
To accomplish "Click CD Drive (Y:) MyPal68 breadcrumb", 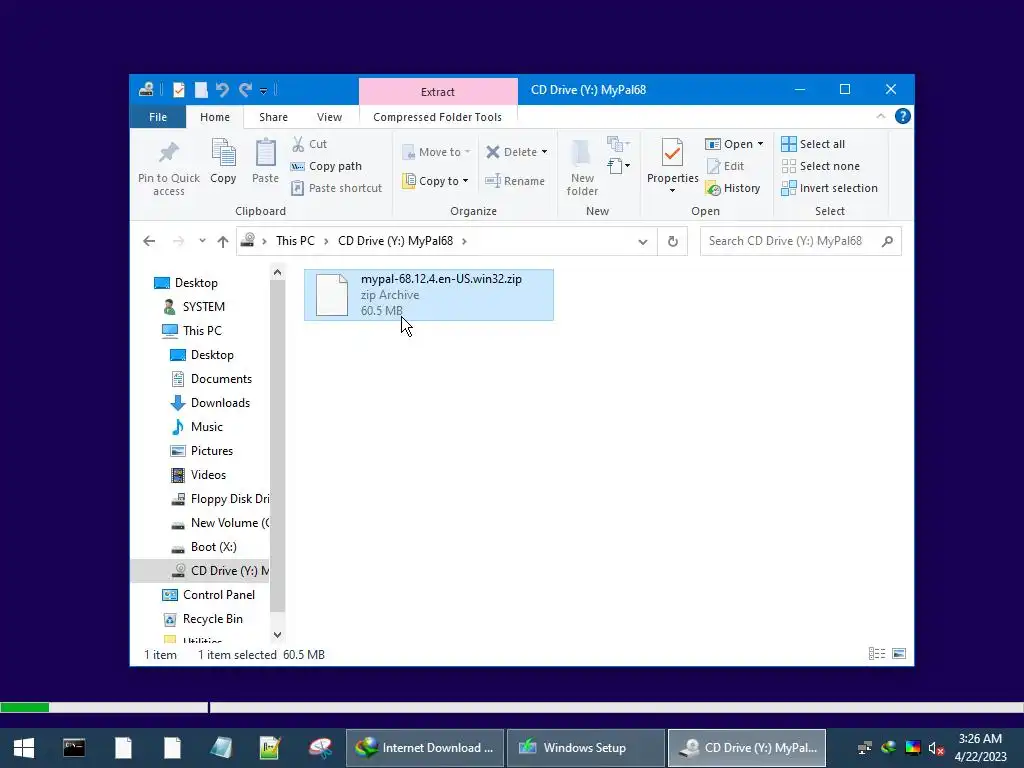I will (x=395, y=241).
